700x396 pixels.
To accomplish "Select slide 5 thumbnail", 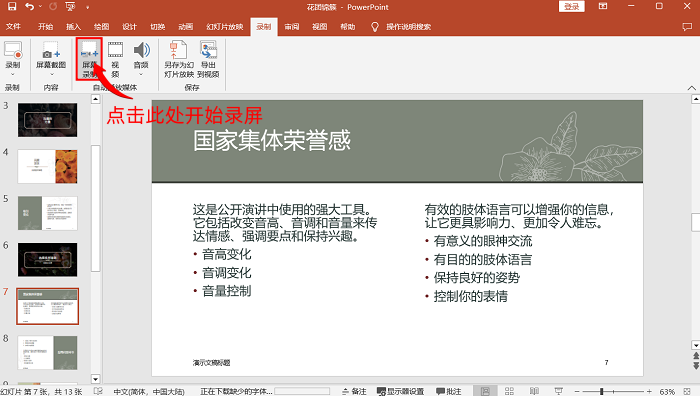I will tap(47, 213).
